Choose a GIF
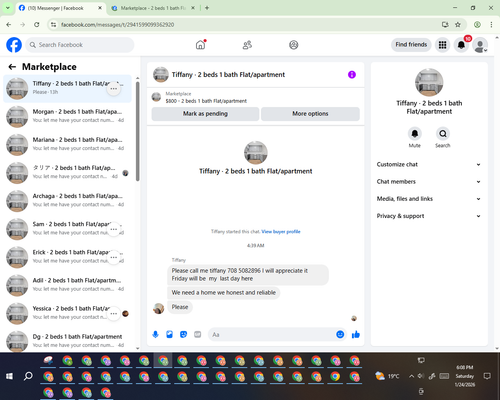Image resolution: width=500 pixels, height=400 pixels. pos(198,334)
